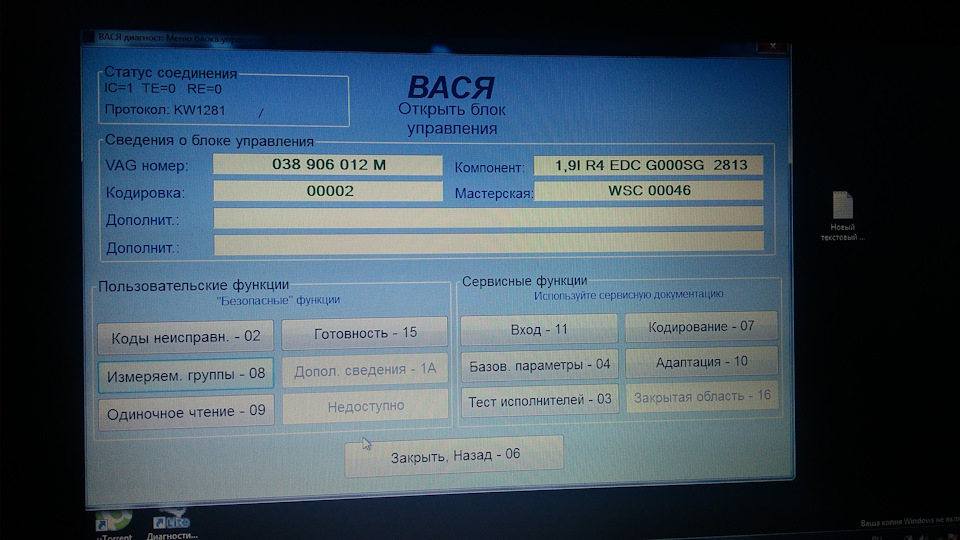Open fault codes function 02
This screenshot has width=960, height=540.
[186, 337]
